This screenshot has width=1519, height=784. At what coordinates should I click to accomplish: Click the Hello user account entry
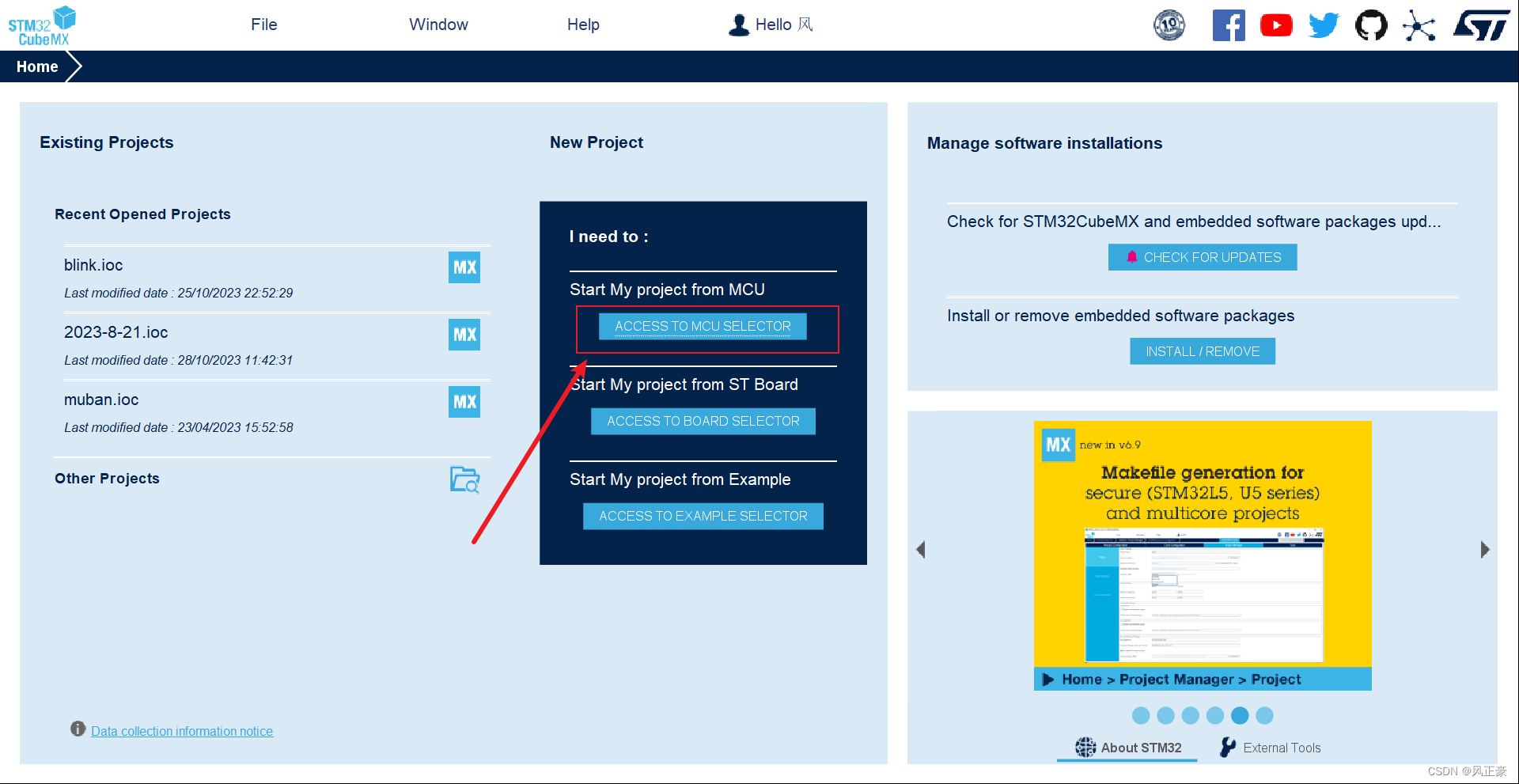pyautogui.click(x=771, y=25)
